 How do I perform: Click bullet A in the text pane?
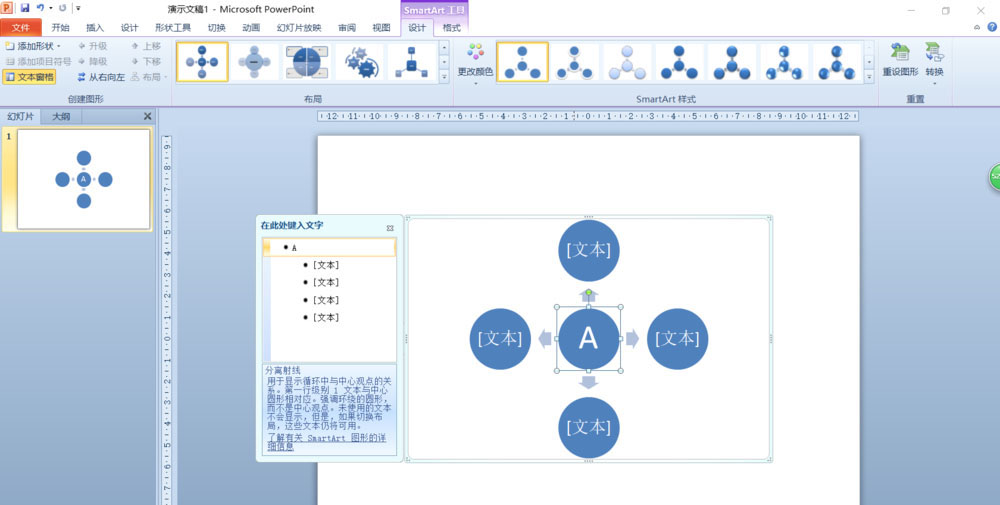(329, 247)
